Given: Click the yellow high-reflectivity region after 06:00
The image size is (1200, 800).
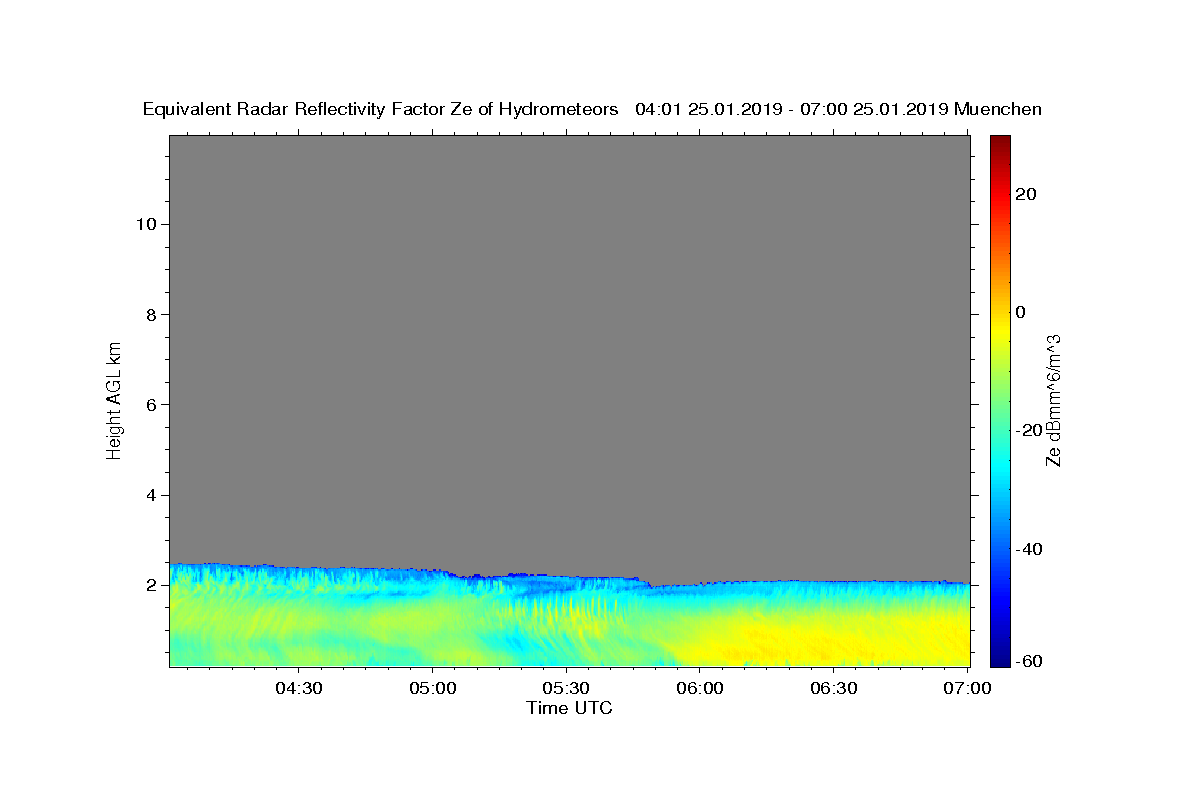Looking at the screenshot, I should (830, 640).
